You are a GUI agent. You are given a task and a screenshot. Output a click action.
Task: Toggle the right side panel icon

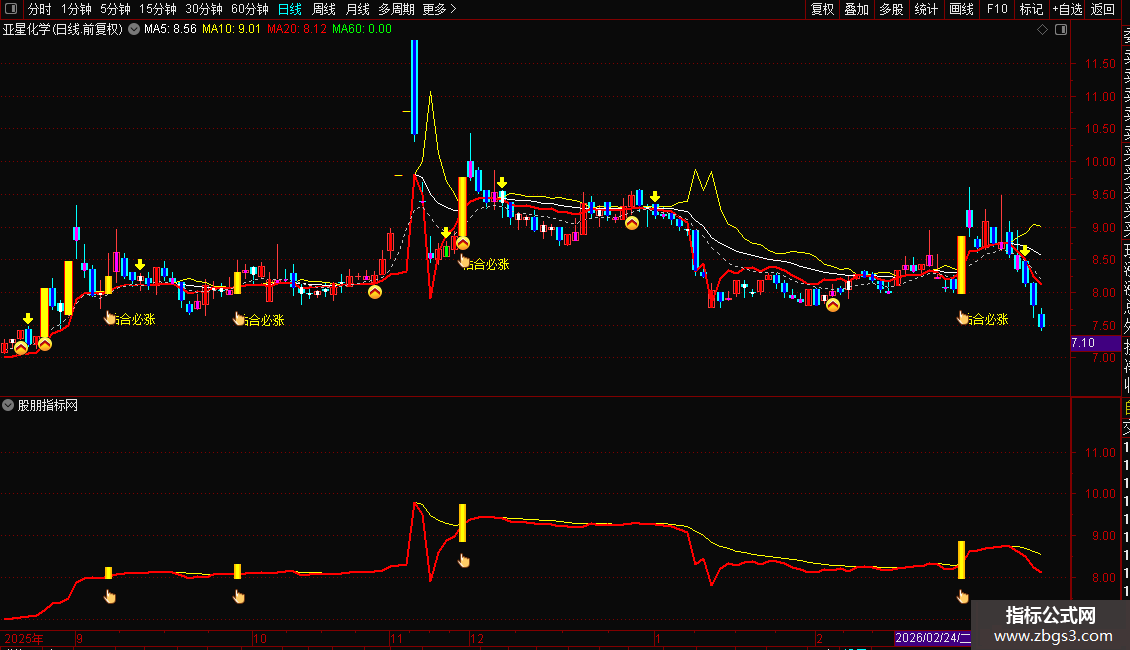(x=1061, y=30)
